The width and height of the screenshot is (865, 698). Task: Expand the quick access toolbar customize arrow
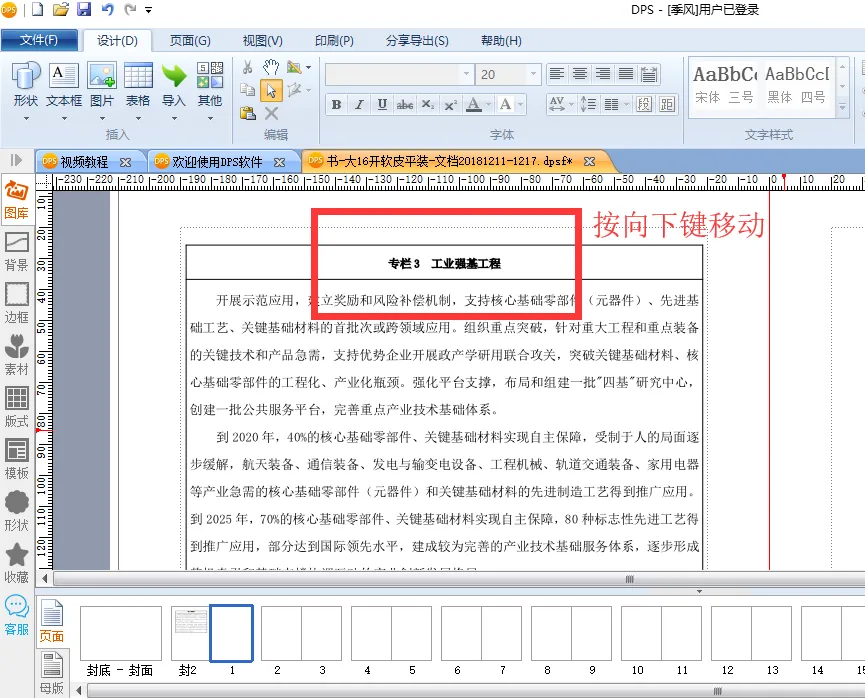tap(148, 9)
